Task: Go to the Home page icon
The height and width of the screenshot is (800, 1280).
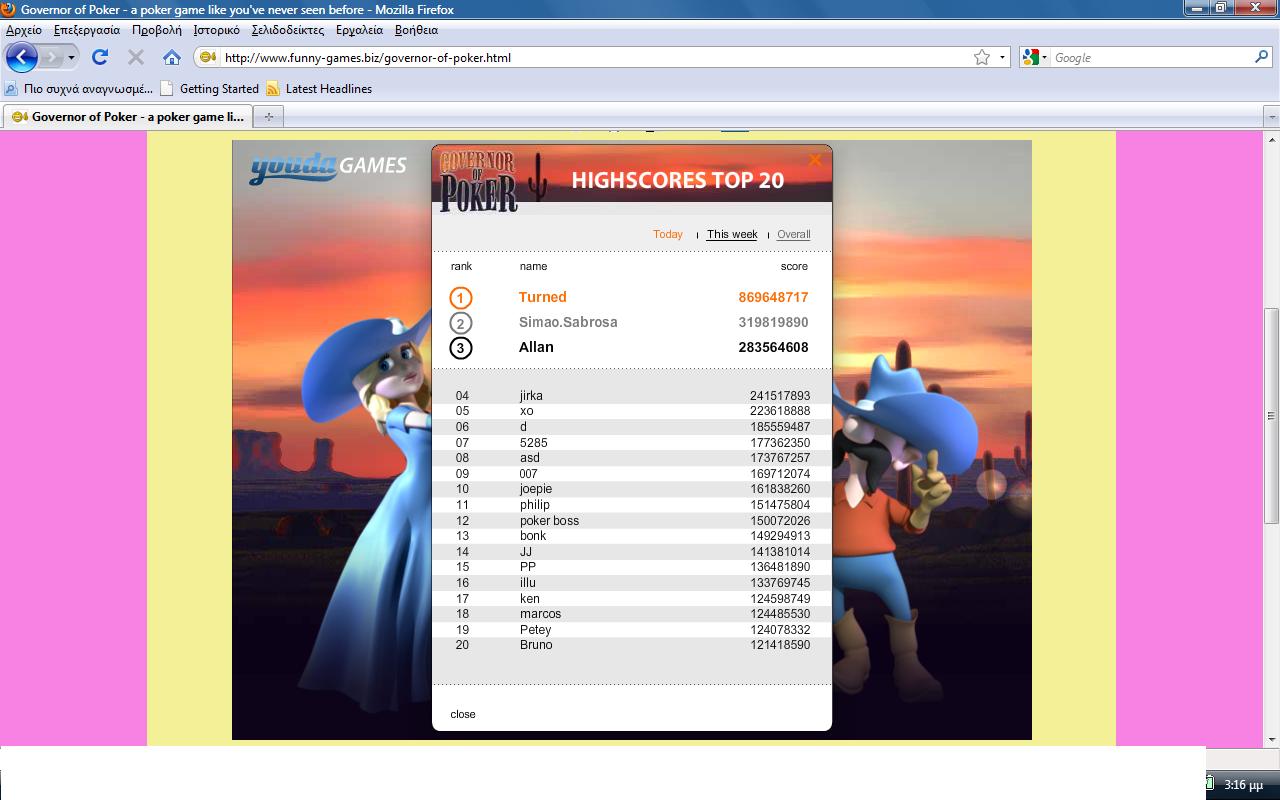Action: 172,57
